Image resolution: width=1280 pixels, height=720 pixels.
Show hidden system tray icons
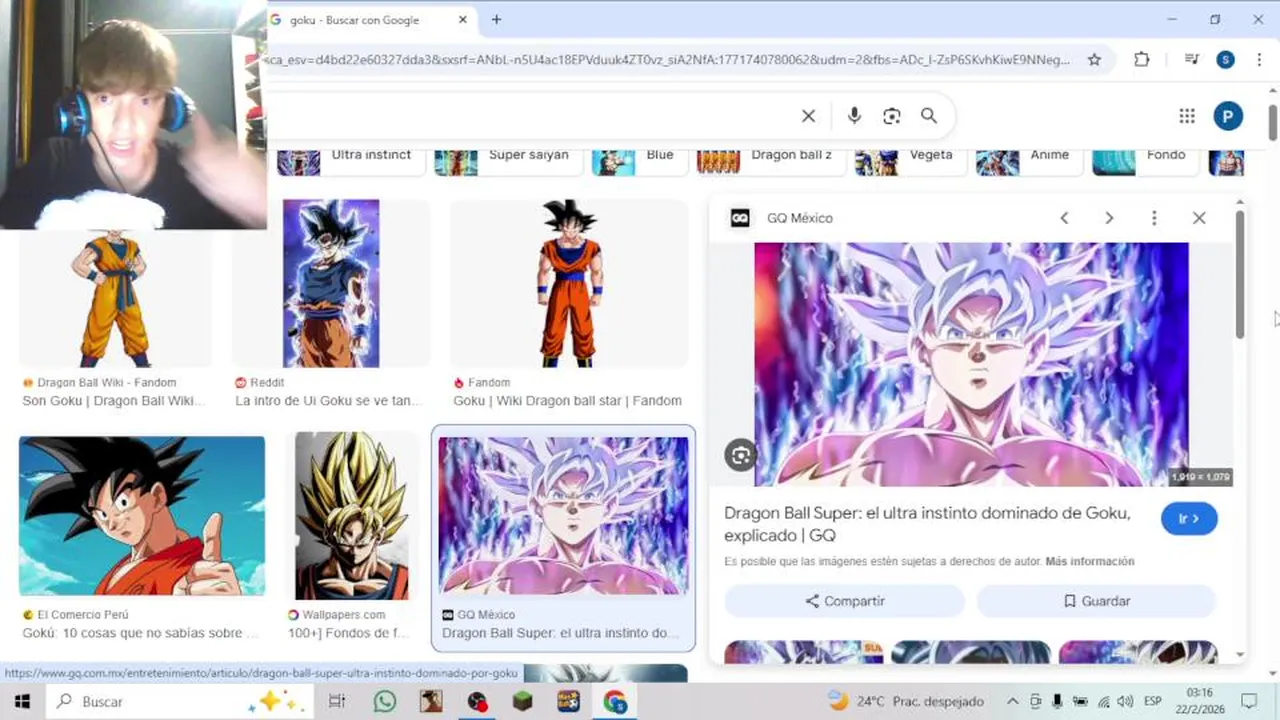(x=1012, y=702)
